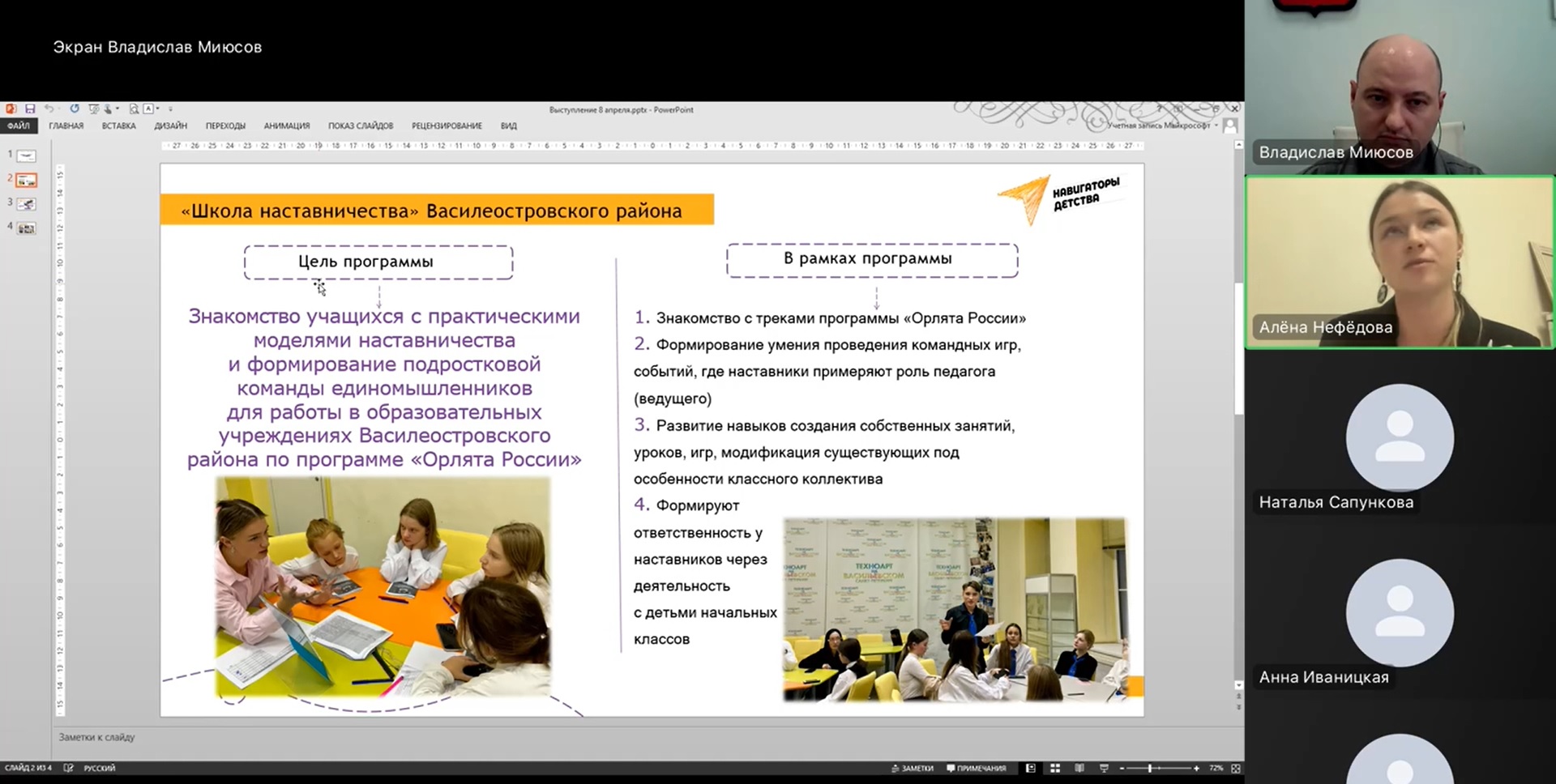Start slideshow from status bar icon
The height and width of the screenshot is (784, 1556).
[x=1104, y=768]
